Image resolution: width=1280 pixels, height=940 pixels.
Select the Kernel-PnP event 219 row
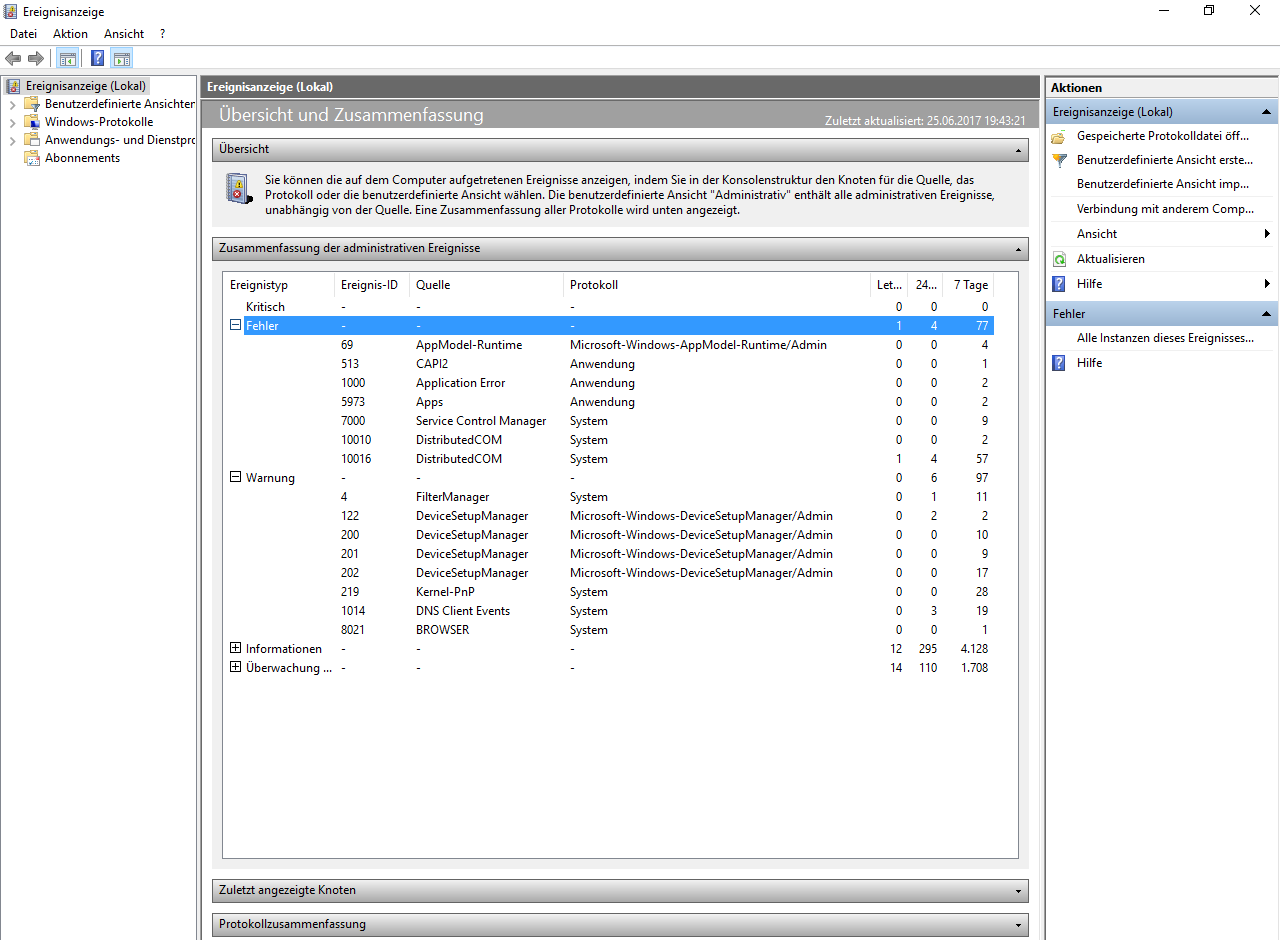(x=610, y=592)
